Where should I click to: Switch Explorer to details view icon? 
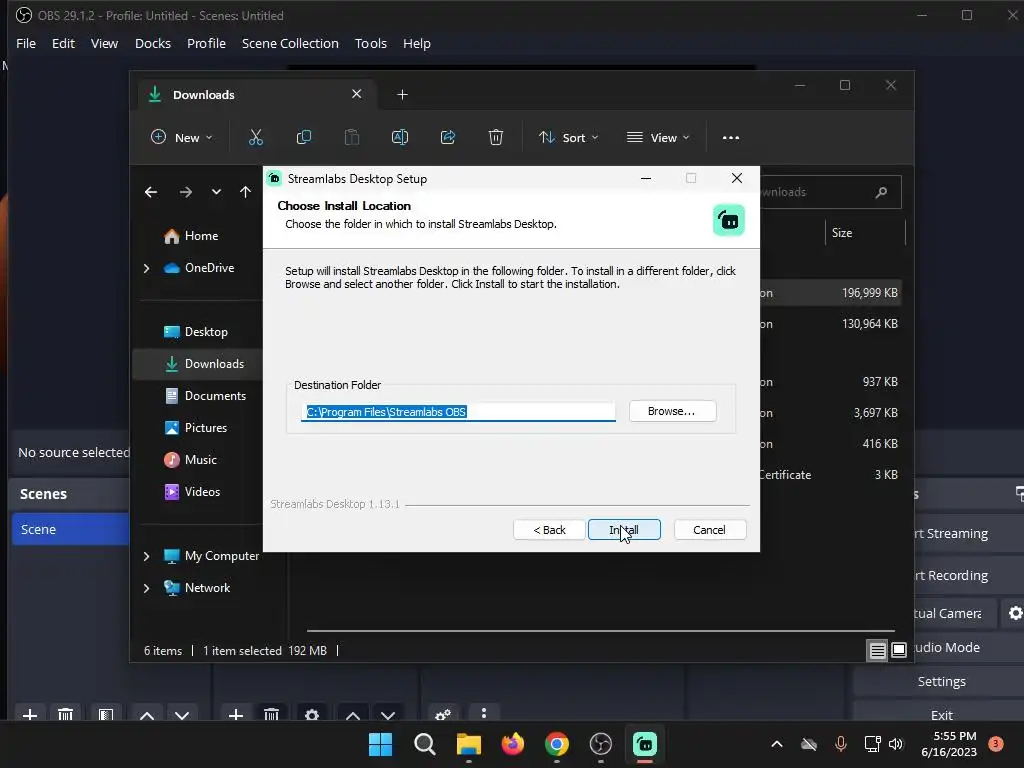[x=877, y=650]
